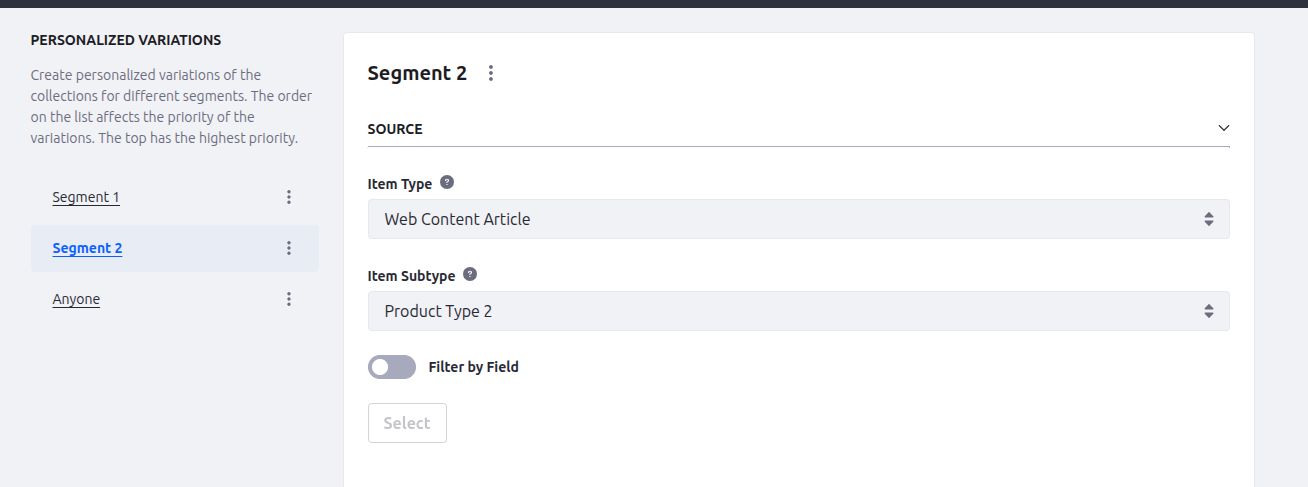The height and width of the screenshot is (487, 1308).
Task: Collapse the Source section chevron
Action: coord(1223,128)
